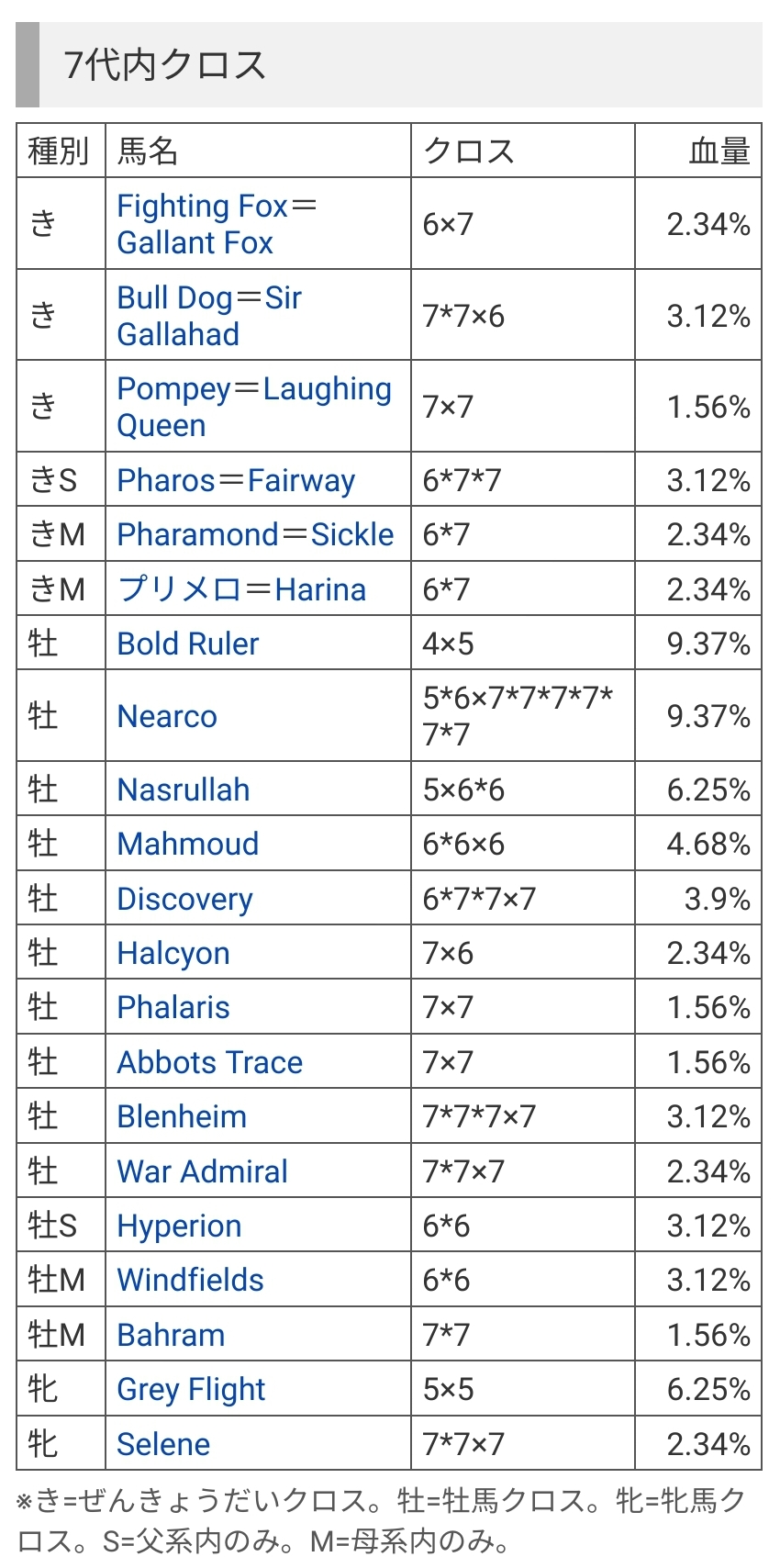Click the Bull Dog＝Sir Gallahad link

click(x=209, y=316)
